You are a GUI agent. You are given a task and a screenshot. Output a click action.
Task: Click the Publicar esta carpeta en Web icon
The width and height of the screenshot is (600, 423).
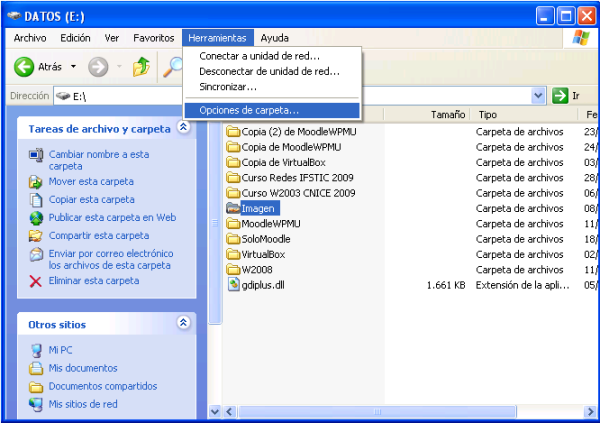pos(36,217)
